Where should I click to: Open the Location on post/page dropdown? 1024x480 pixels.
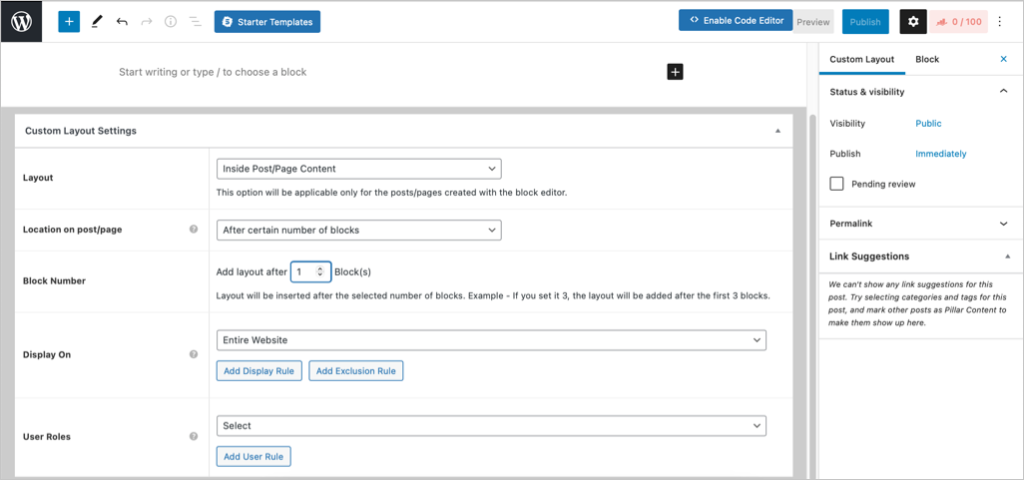[358, 230]
